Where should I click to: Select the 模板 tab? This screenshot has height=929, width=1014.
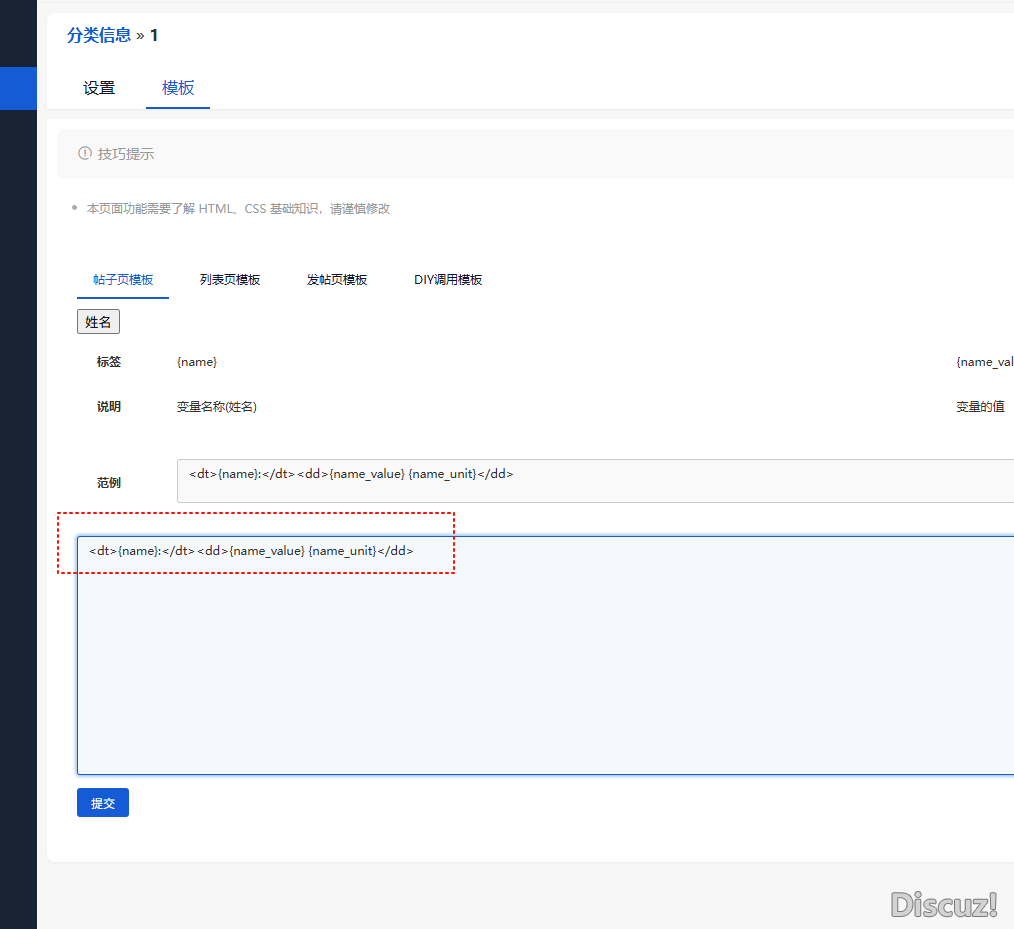point(178,88)
